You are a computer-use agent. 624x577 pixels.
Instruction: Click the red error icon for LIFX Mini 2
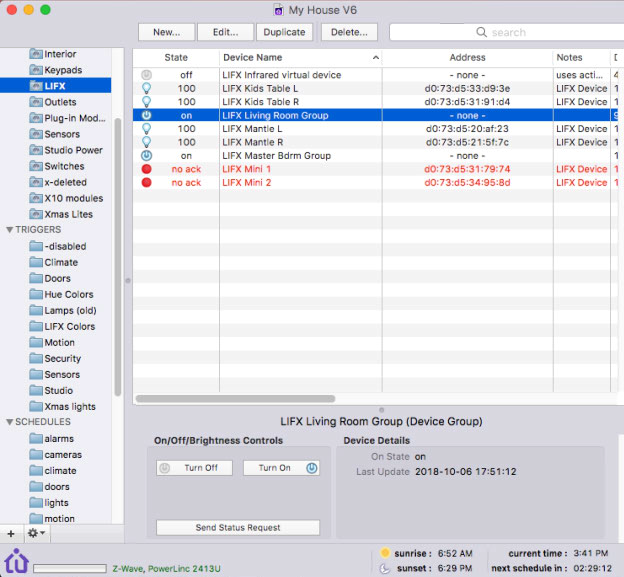pos(146,183)
